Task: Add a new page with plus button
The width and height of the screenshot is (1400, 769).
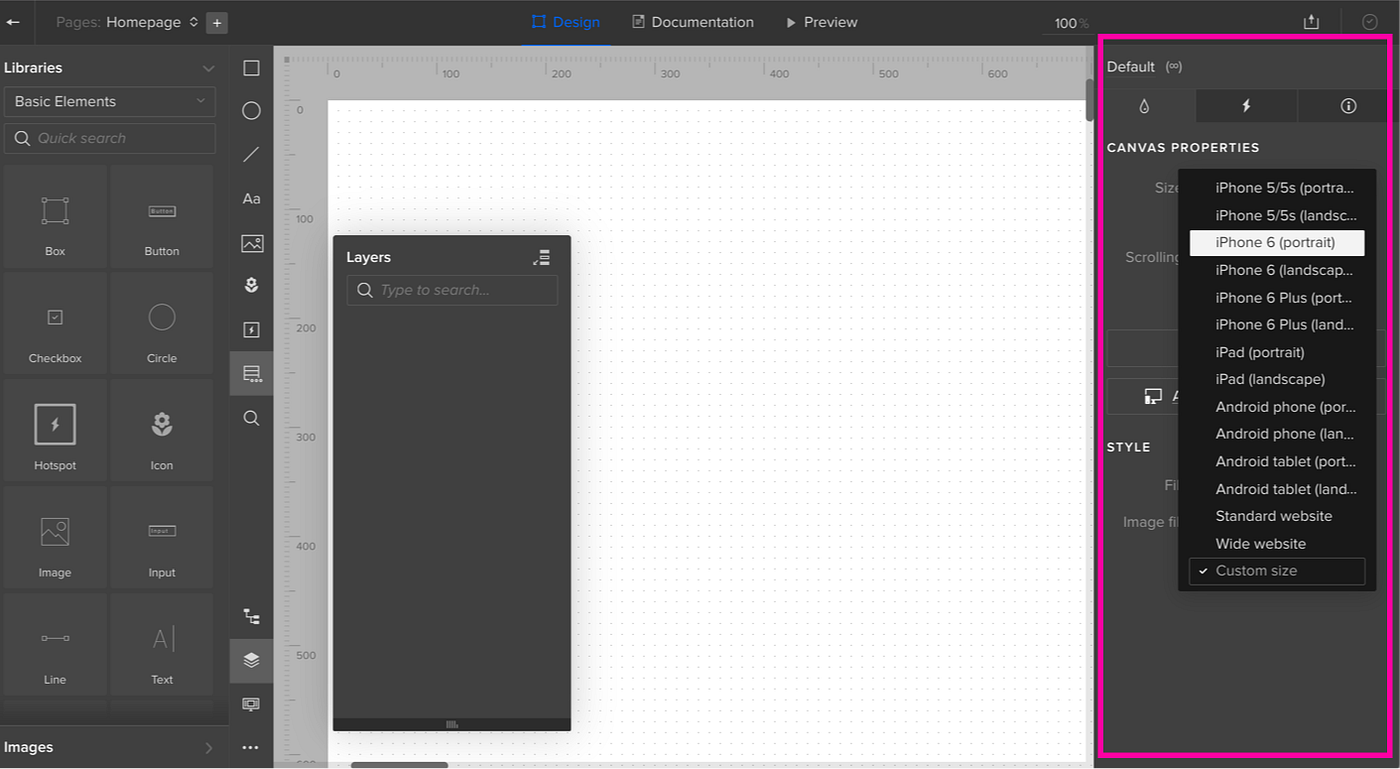Action: (217, 22)
